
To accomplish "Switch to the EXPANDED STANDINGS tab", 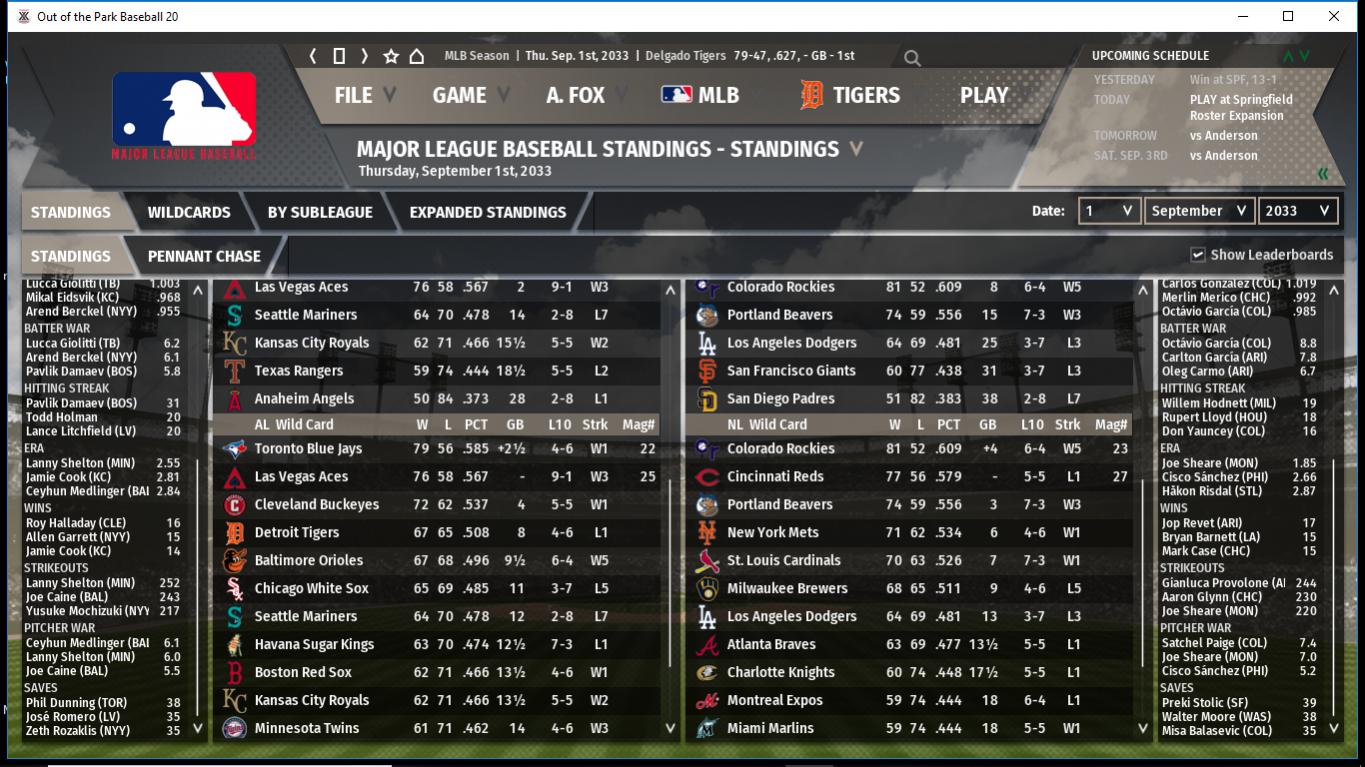I will click(x=487, y=212).
